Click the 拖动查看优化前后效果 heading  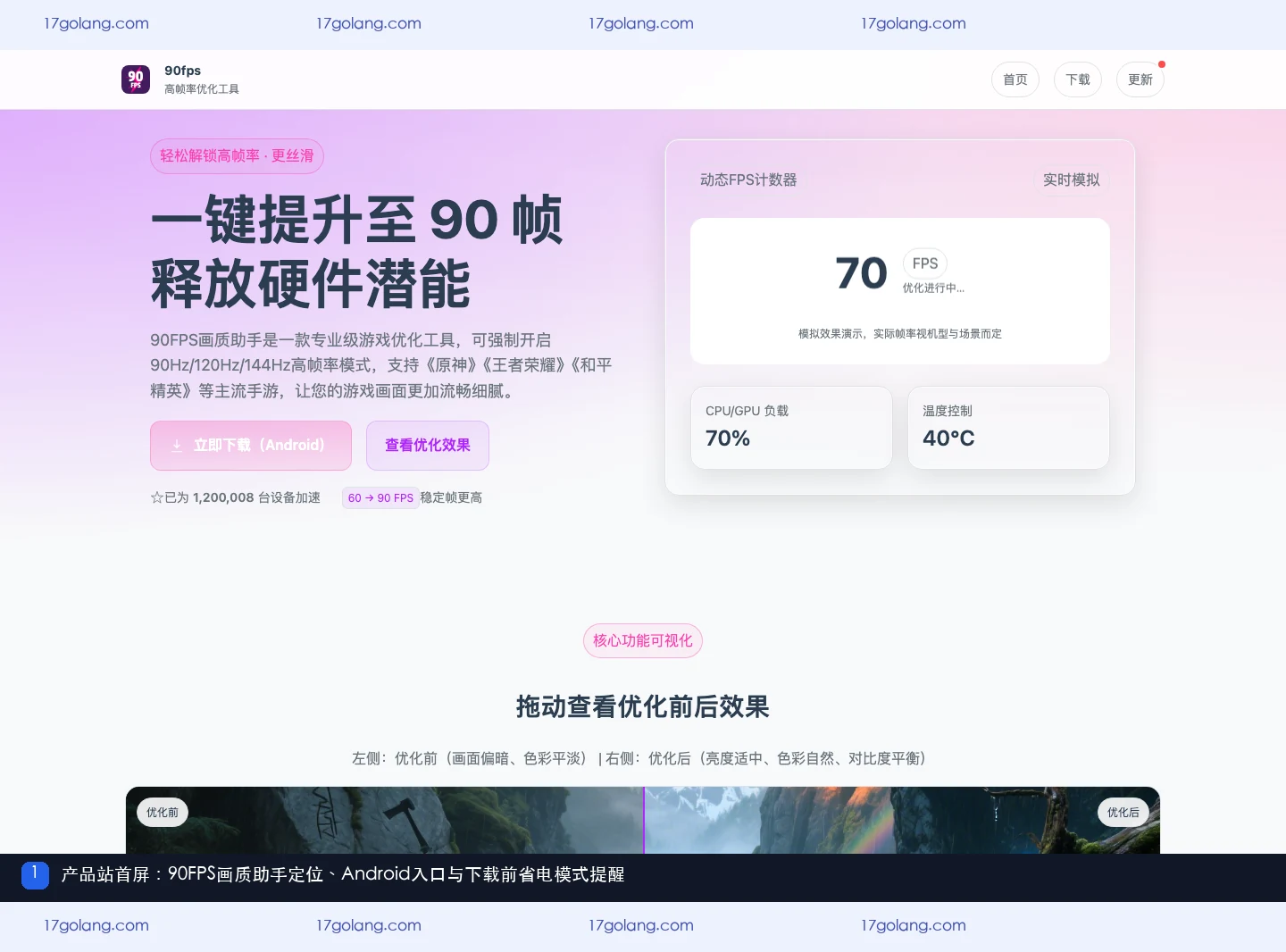(643, 706)
